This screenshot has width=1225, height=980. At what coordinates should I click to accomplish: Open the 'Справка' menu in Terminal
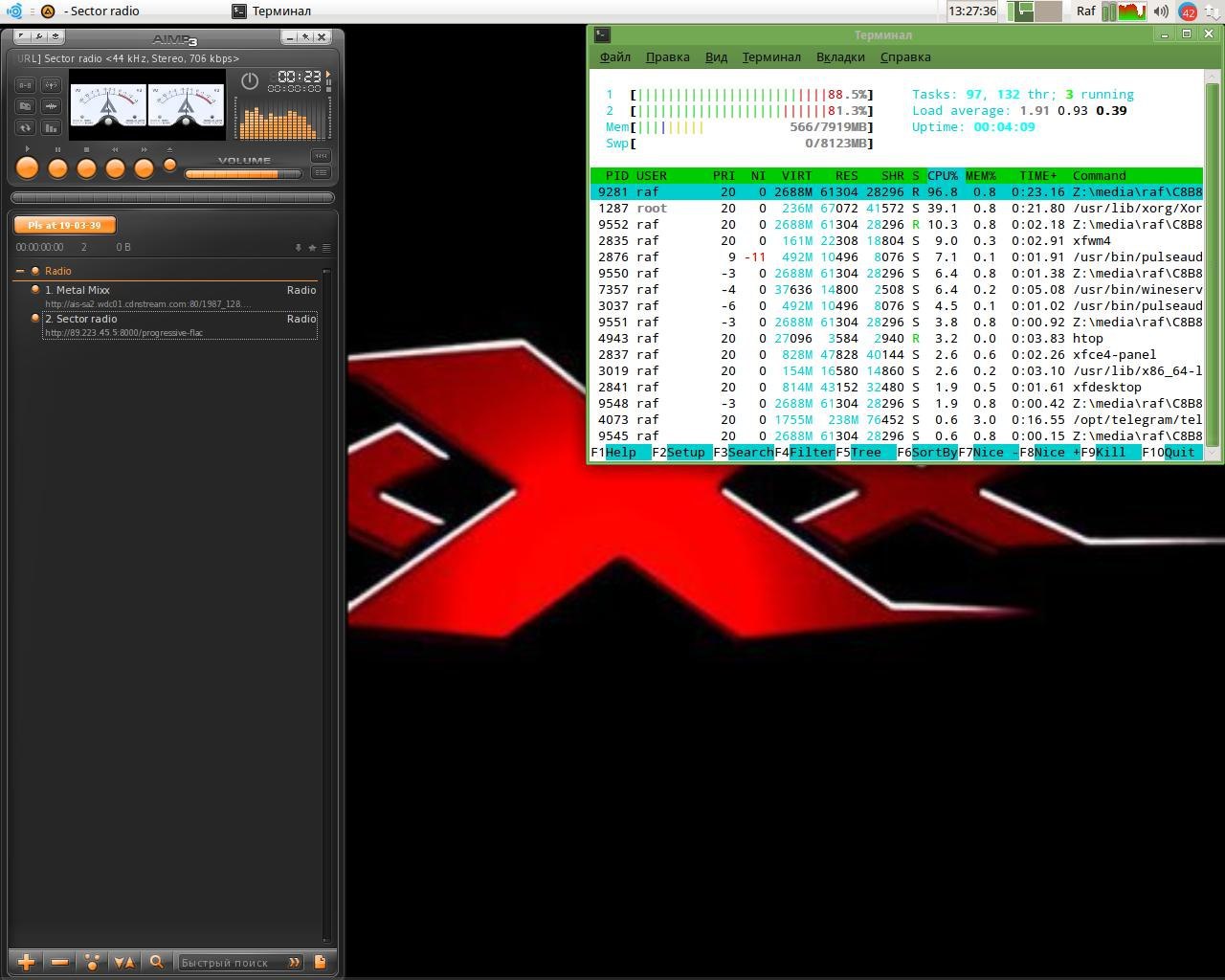coord(905,57)
